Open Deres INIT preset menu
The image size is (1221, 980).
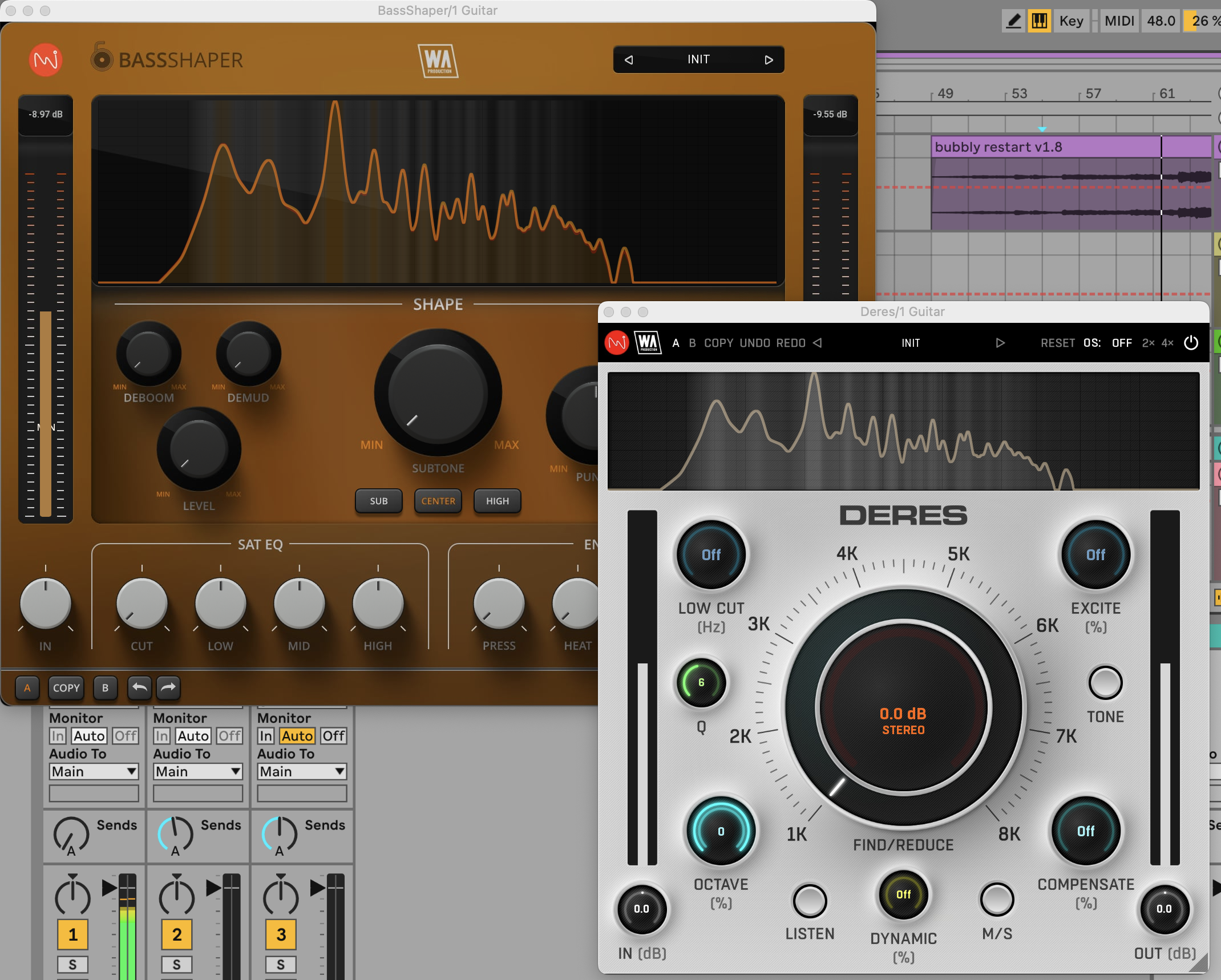(x=911, y=343)
